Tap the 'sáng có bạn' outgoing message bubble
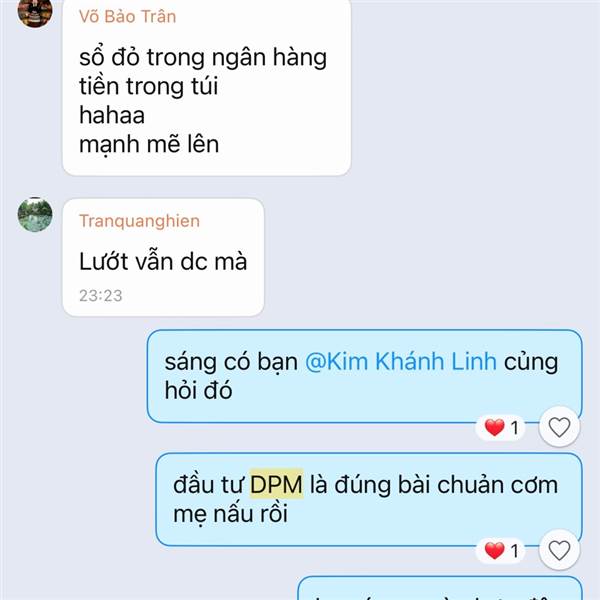This screenshot has height=600, width=600. (x=365, y=377)
